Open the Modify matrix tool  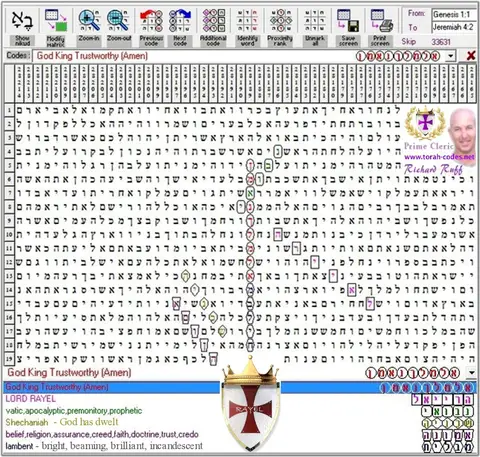click(56, 20)
